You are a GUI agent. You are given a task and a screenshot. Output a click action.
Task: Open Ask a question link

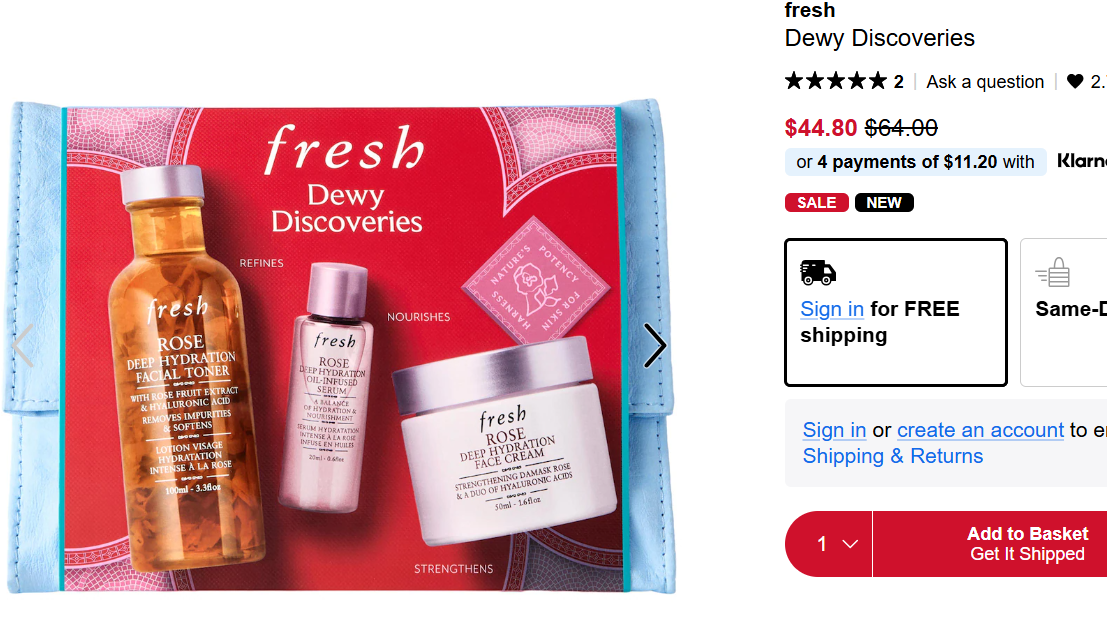[x=985, y=82]
